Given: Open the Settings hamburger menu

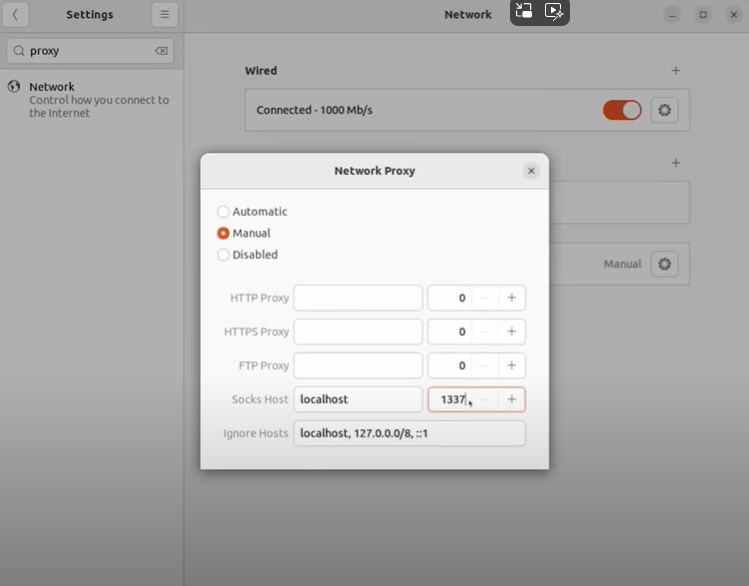Looking at the screenshot, I should tap(165, 14).
